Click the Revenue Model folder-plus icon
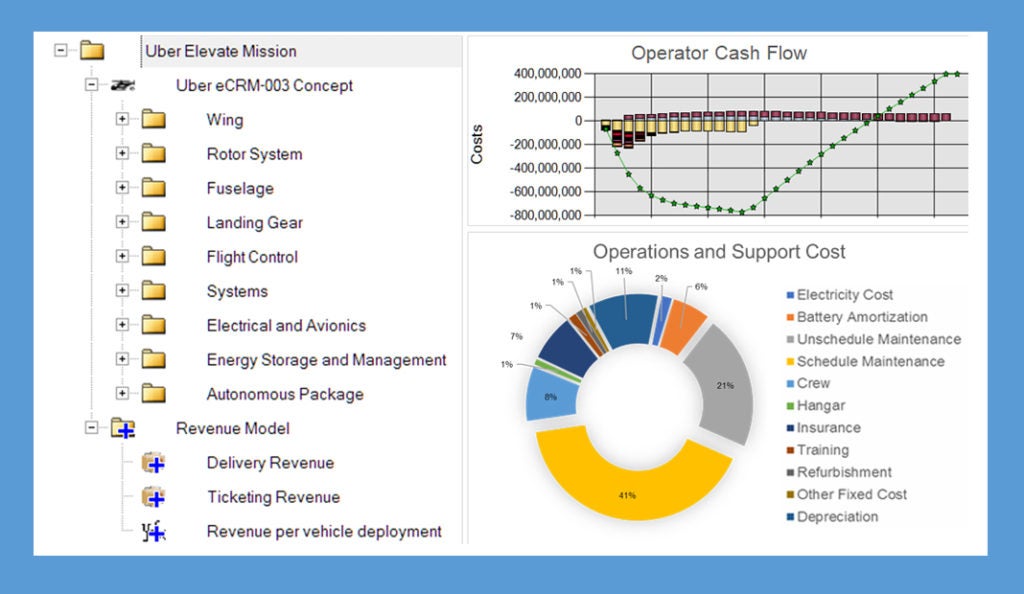1024x594 pixels. pyautogui.click(x=123, y=428)
